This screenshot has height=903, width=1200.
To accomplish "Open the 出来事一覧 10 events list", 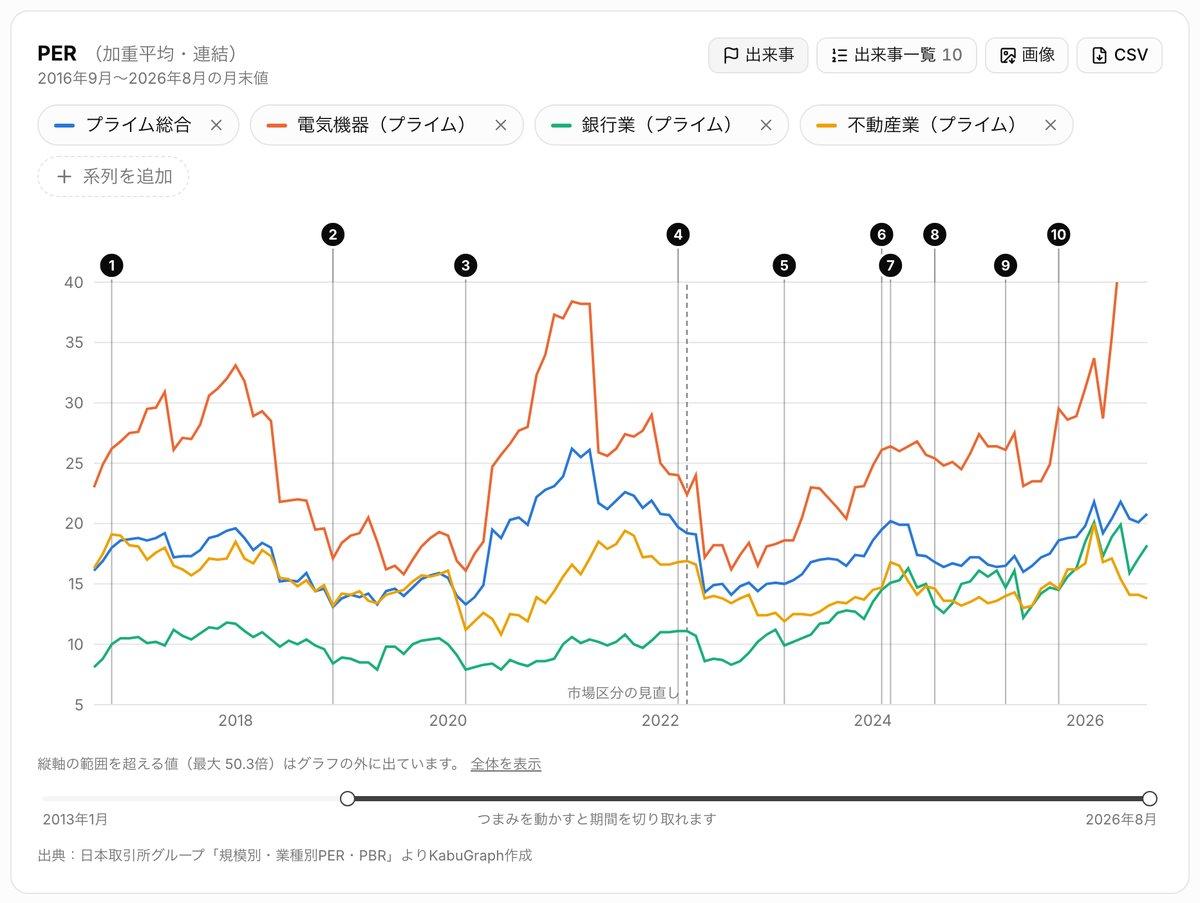I will pos(896,55).
